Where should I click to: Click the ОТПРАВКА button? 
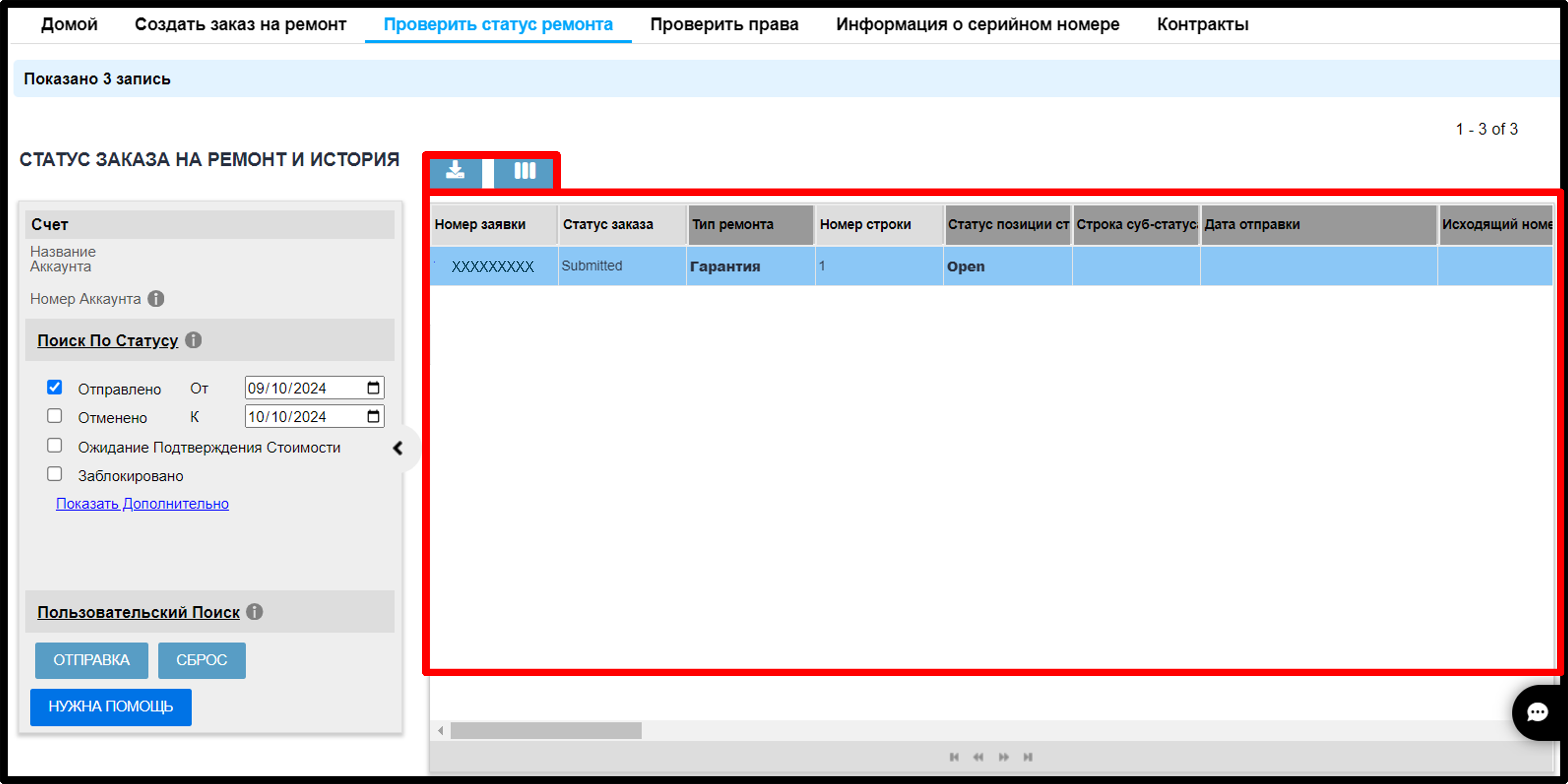(91, 660)
